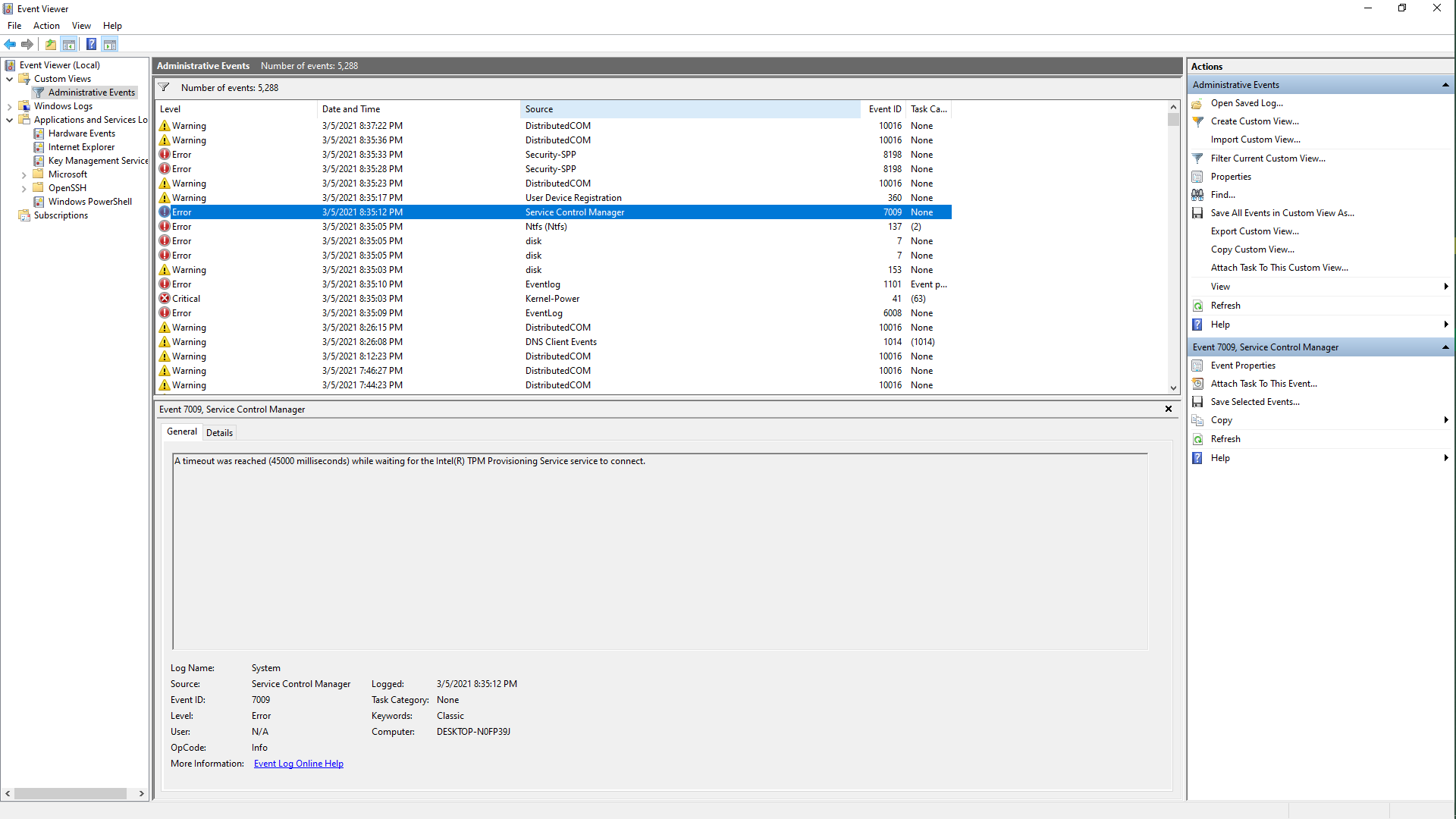Select the Critical Kernel-Power event row
The height and width of the screenshot is (819, 1456).
pyautogui.click(x=552, y=299)
